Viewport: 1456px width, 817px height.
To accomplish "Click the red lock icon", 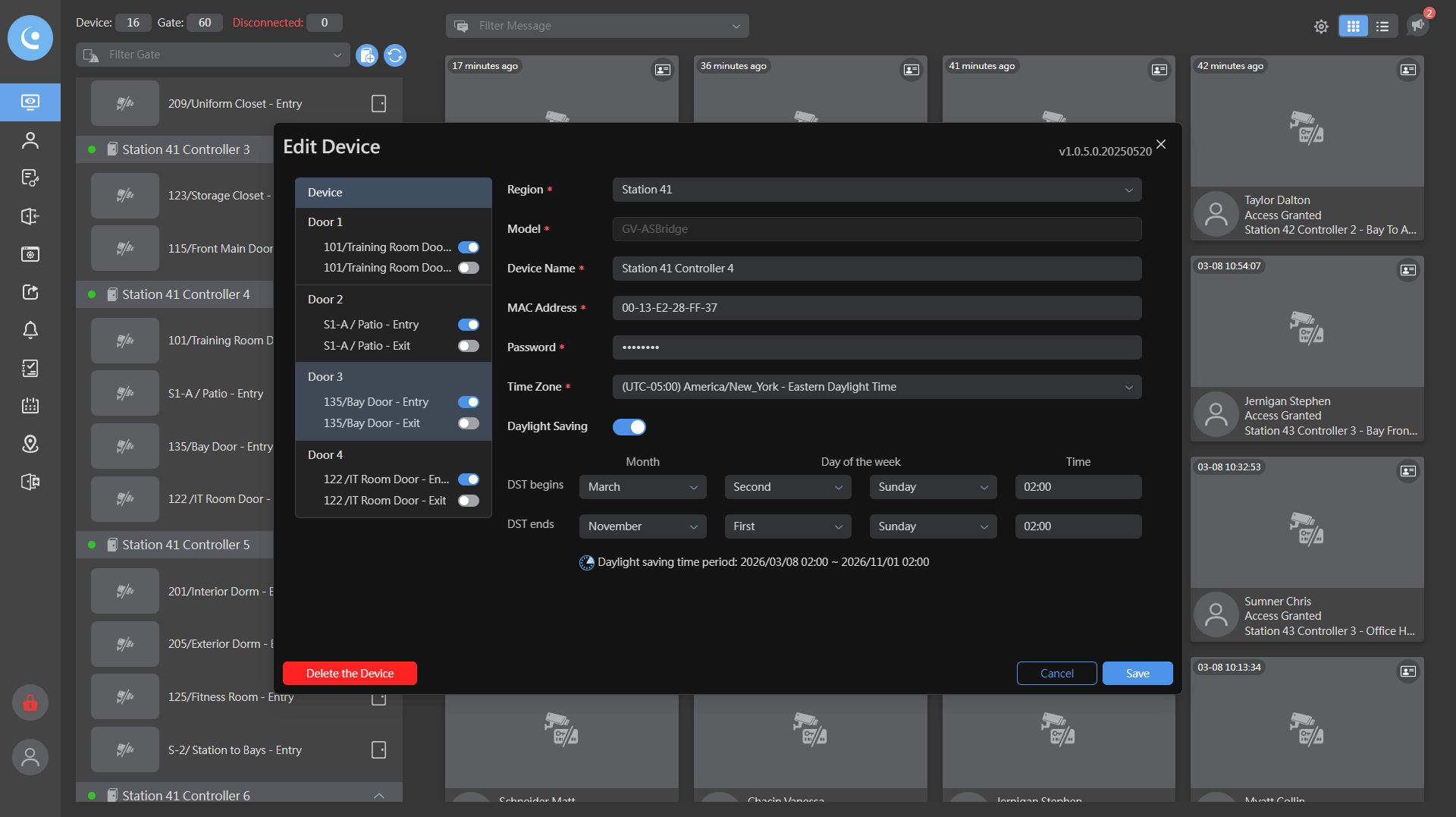I will pos(30,703).
